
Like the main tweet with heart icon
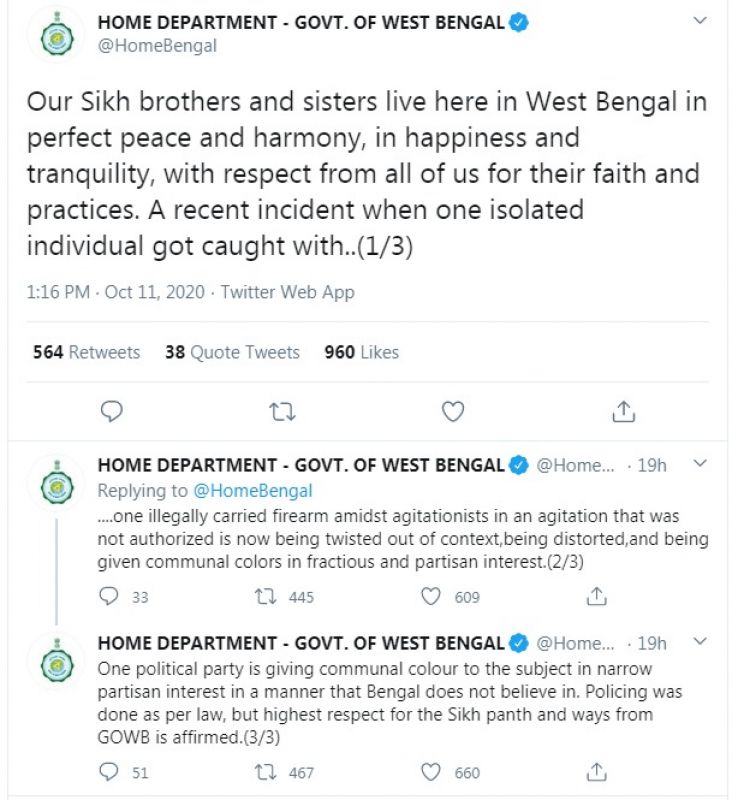coord(453,411)
